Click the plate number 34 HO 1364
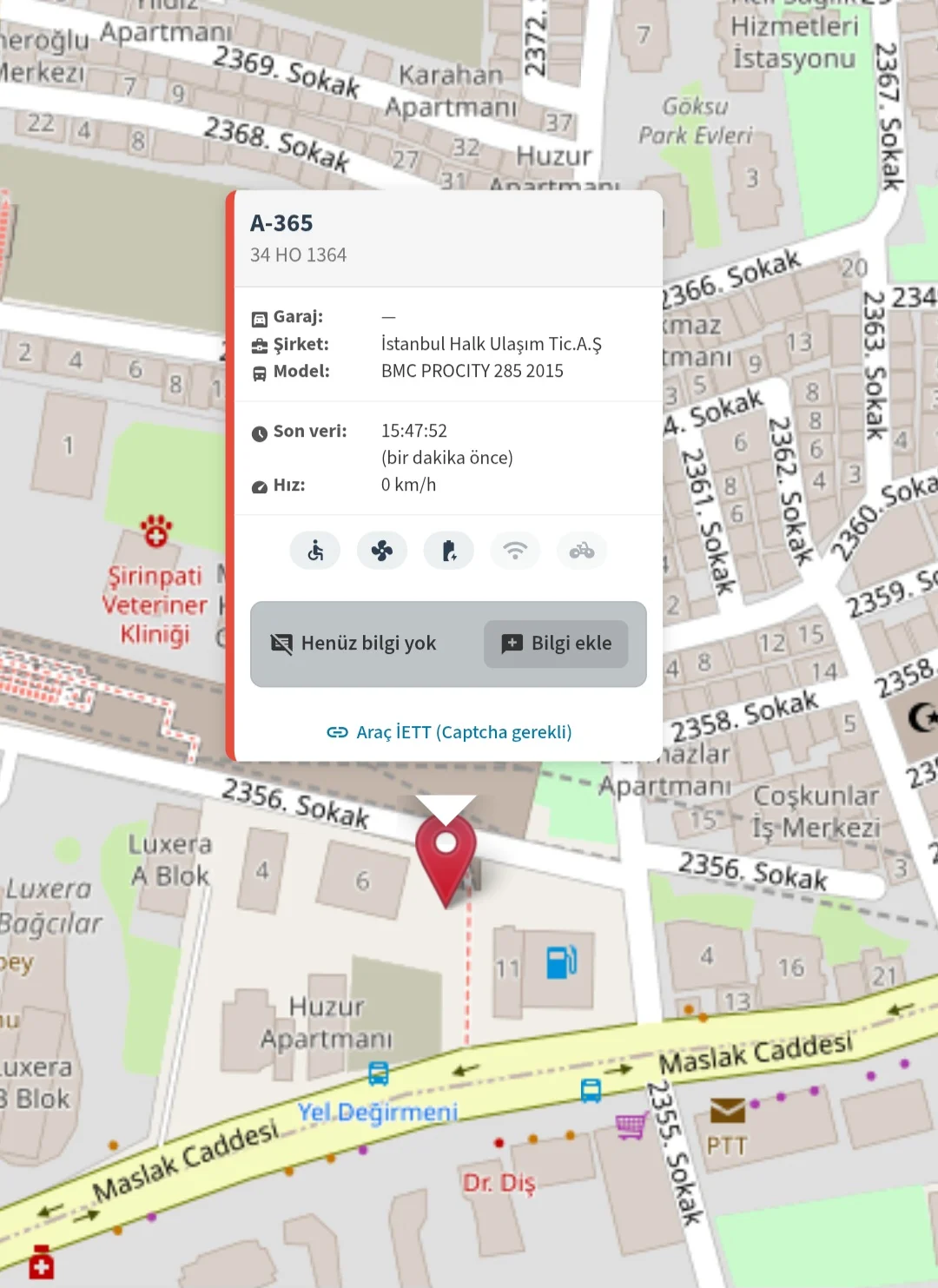The width and height of the screenshot is (938, 1288). click(x=298, y=255)
